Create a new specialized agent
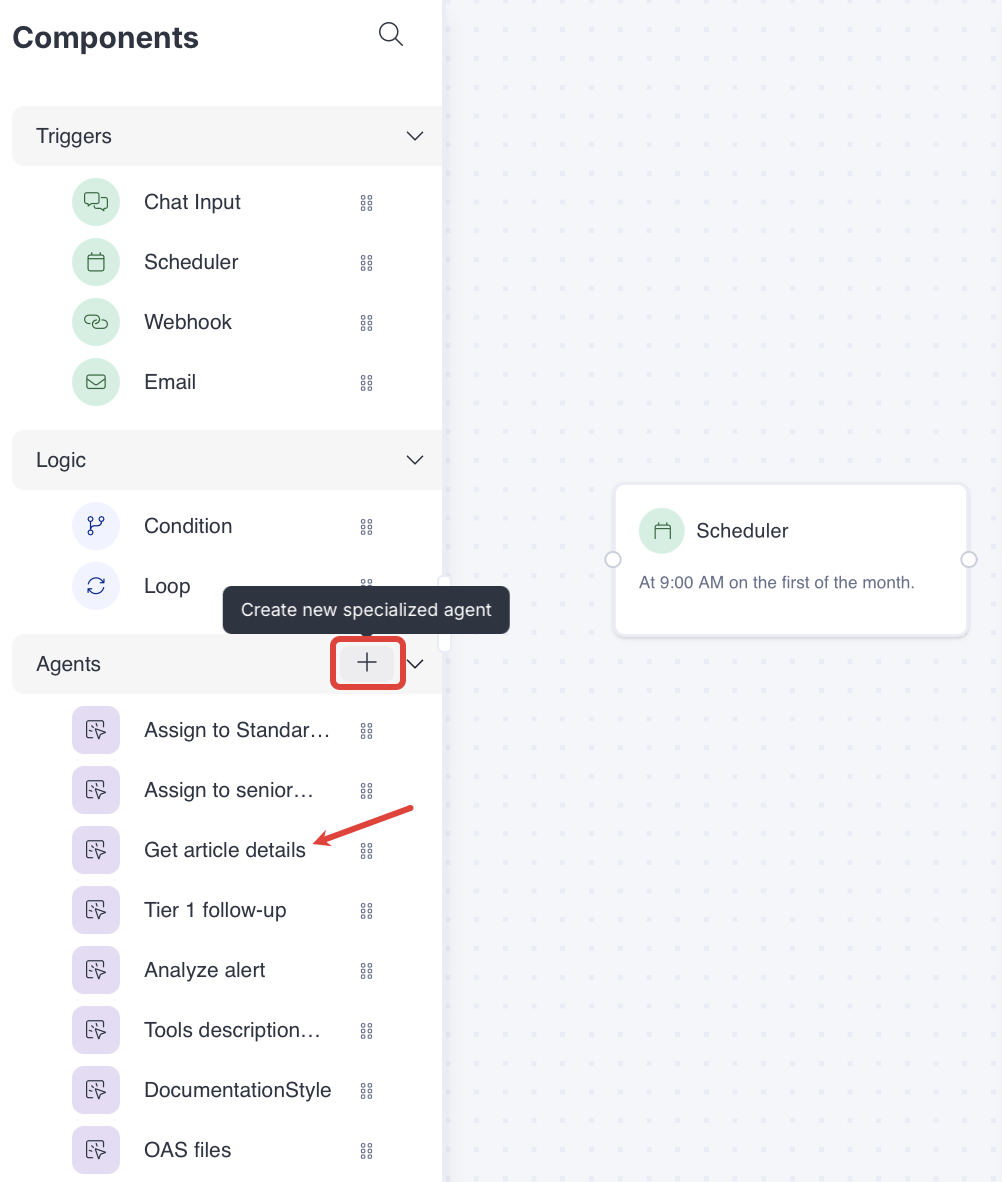 point(367,662)
